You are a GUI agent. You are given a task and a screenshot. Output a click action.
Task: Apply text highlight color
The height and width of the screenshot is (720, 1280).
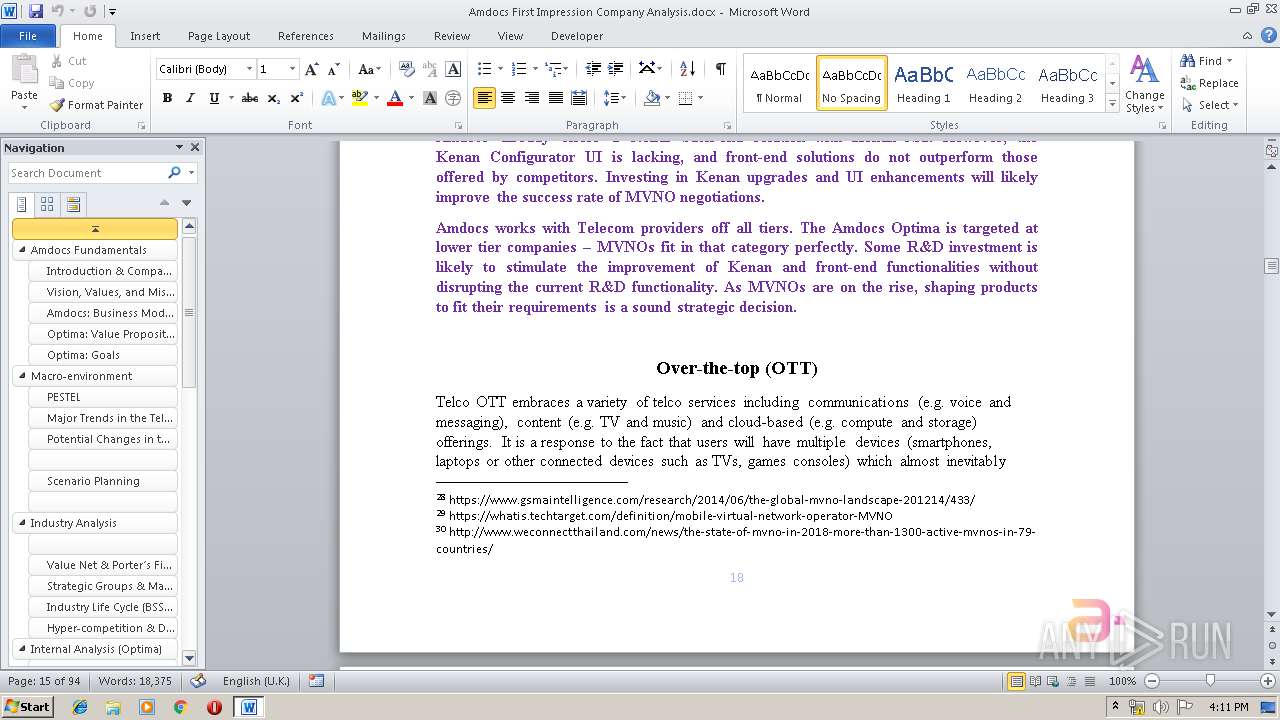[x=360, y=98]
